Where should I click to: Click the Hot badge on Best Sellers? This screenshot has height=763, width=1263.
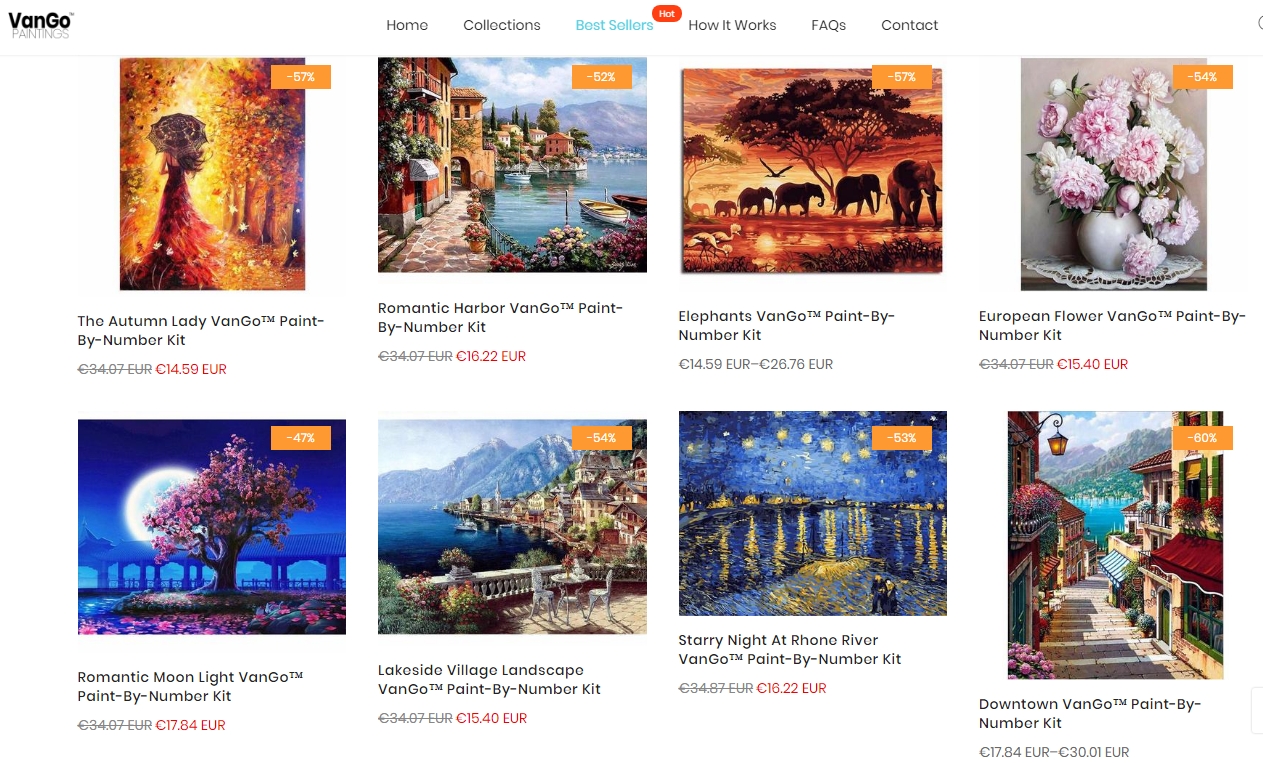click(666, 13)
